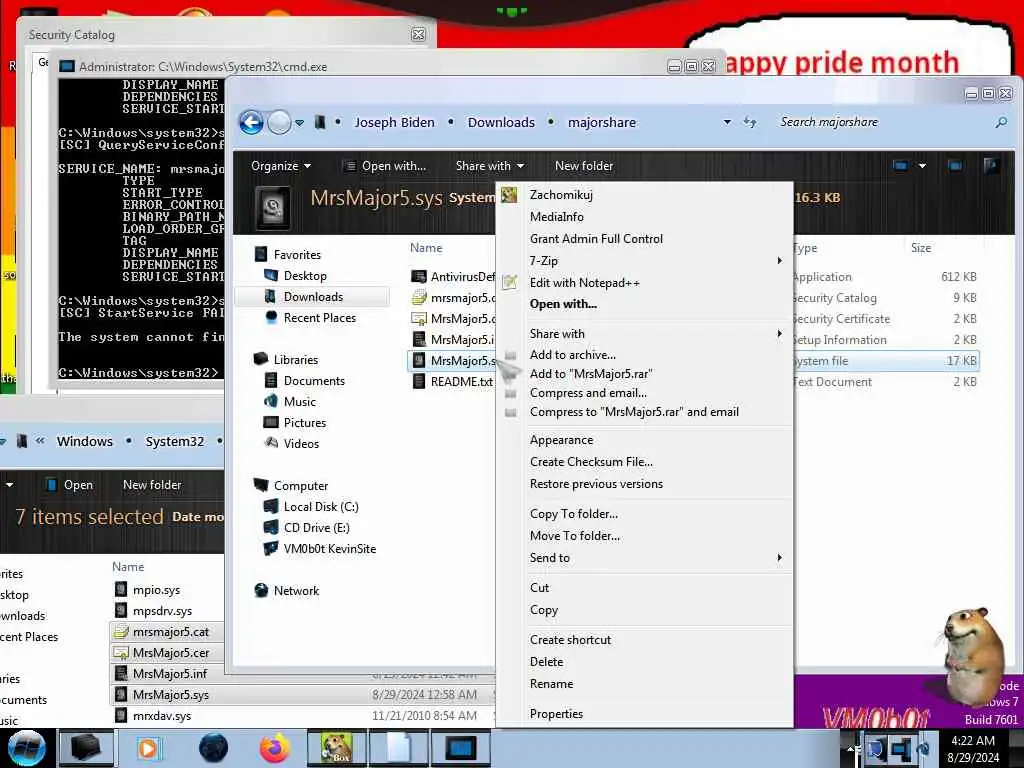The width and height of the screenshot is (1024, 768).
Task: Select Downloads in majorshare navigation pane
Action: click(x=313, y=296)
